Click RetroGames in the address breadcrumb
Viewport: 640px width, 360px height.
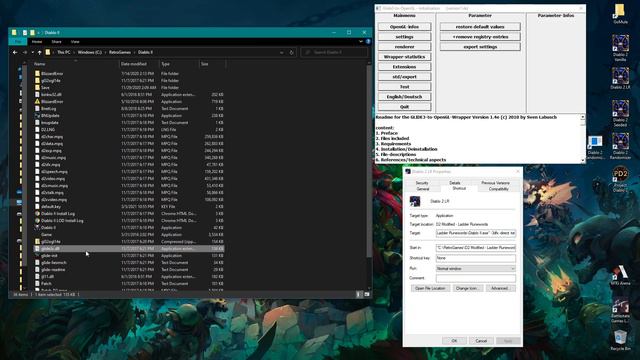120,52
